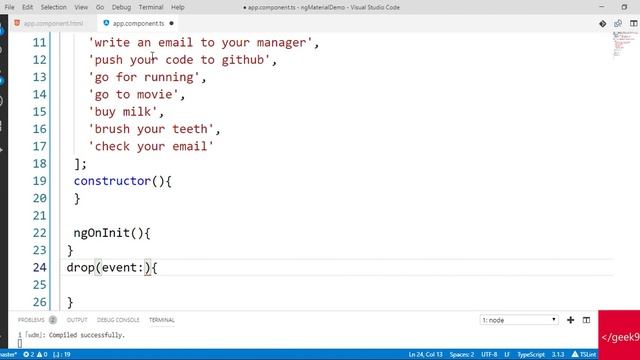Minimize the VS Code window

coord(602,7)
